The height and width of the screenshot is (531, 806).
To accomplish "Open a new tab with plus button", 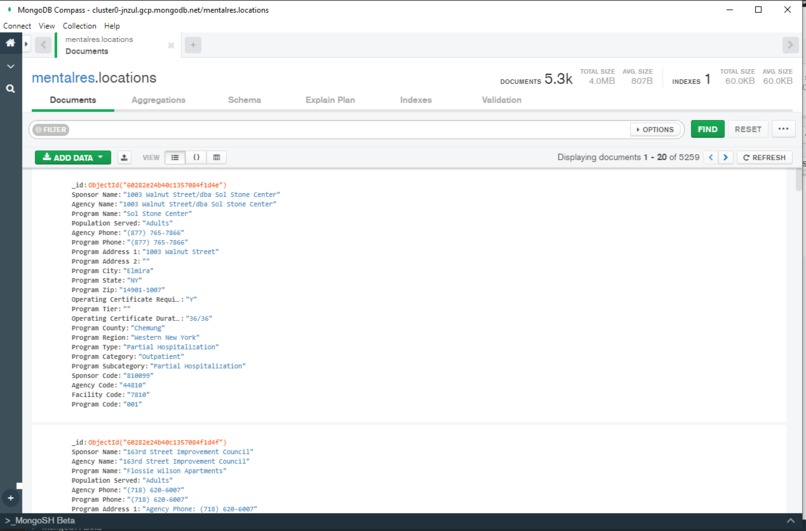I will pos(193,45).
